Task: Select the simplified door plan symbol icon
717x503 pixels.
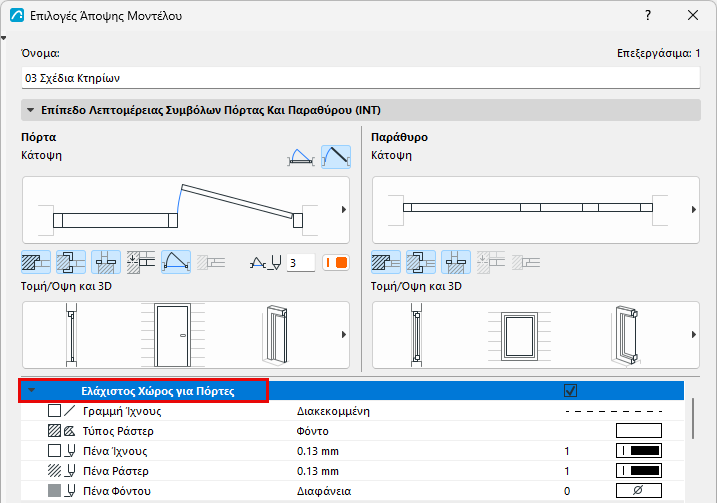Action: (x=301, y=157)
